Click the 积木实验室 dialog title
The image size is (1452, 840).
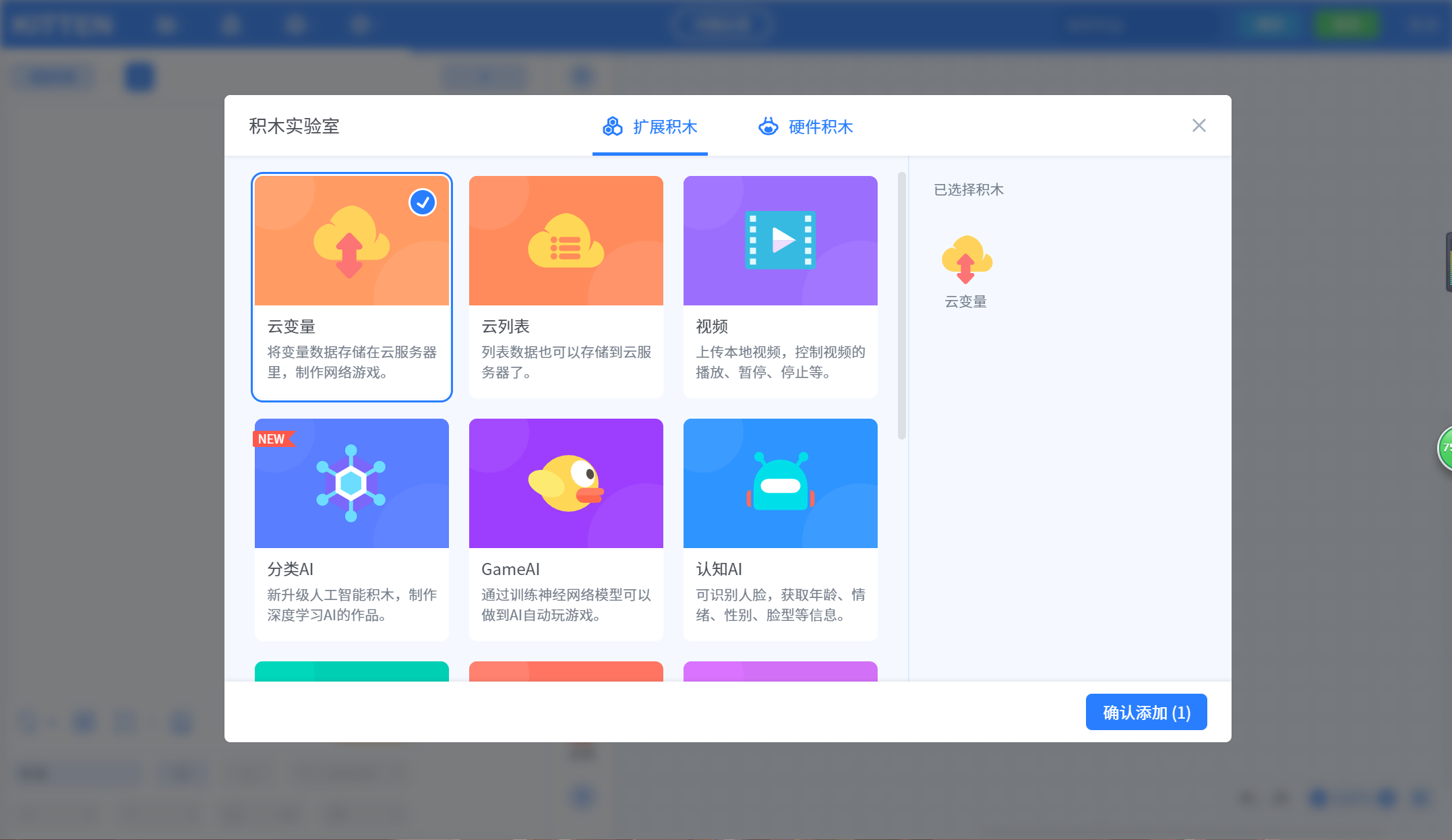(295, 126)
